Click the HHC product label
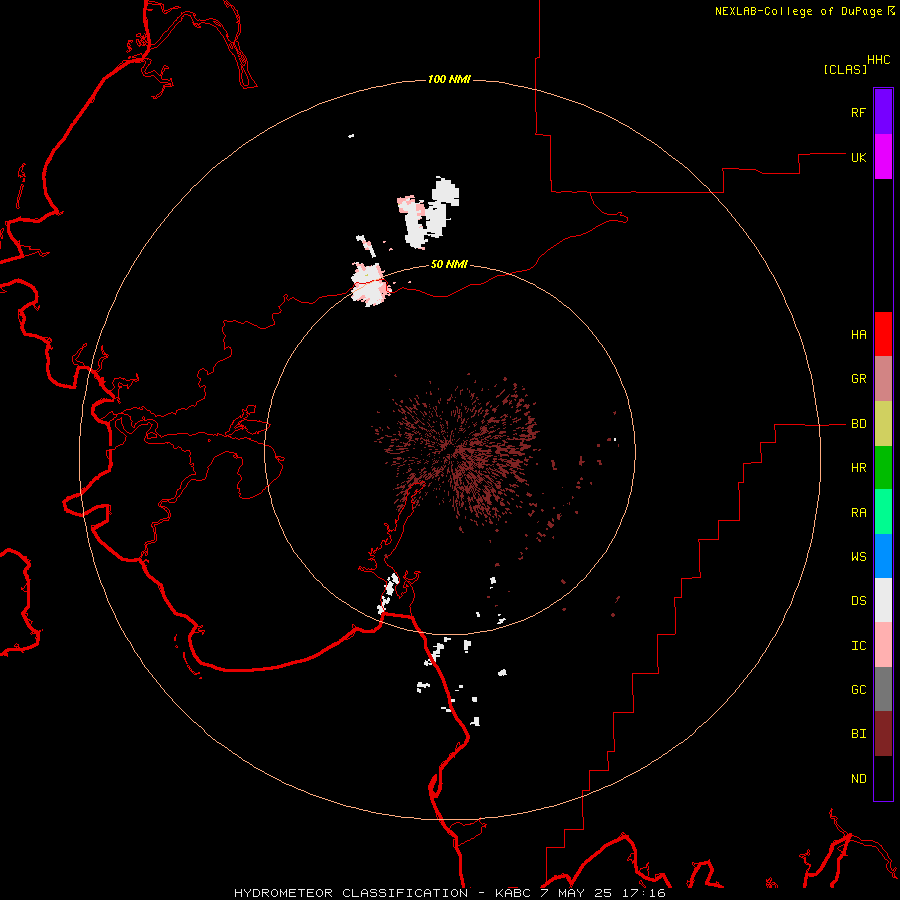 point(878,60)
